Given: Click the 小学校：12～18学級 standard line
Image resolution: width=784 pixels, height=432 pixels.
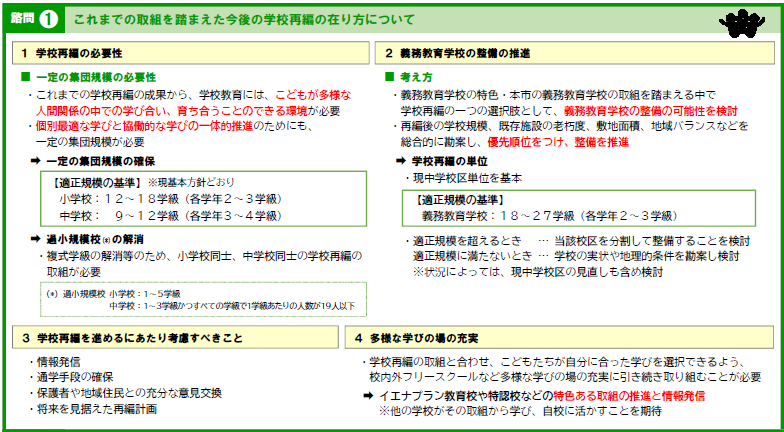Looking at the screenshot, I should point(152,198).
